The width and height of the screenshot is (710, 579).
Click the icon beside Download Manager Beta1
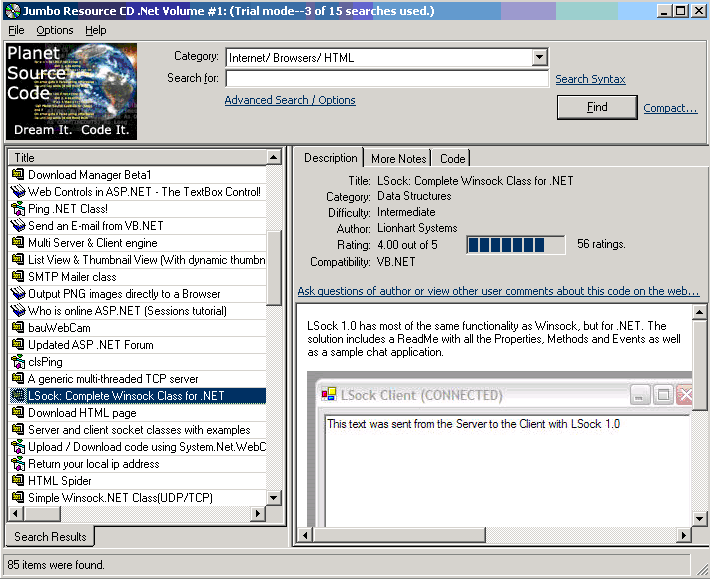[x=18, y=174]
